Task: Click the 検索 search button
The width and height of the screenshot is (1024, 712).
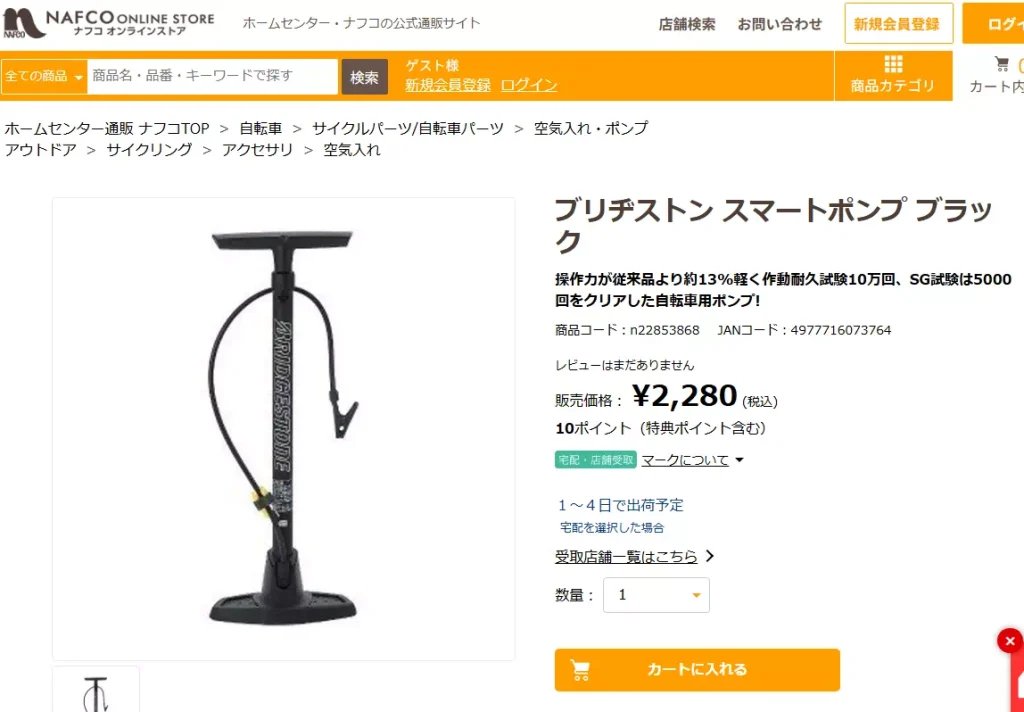Action: pyautogui.click(x=364, y=77)
